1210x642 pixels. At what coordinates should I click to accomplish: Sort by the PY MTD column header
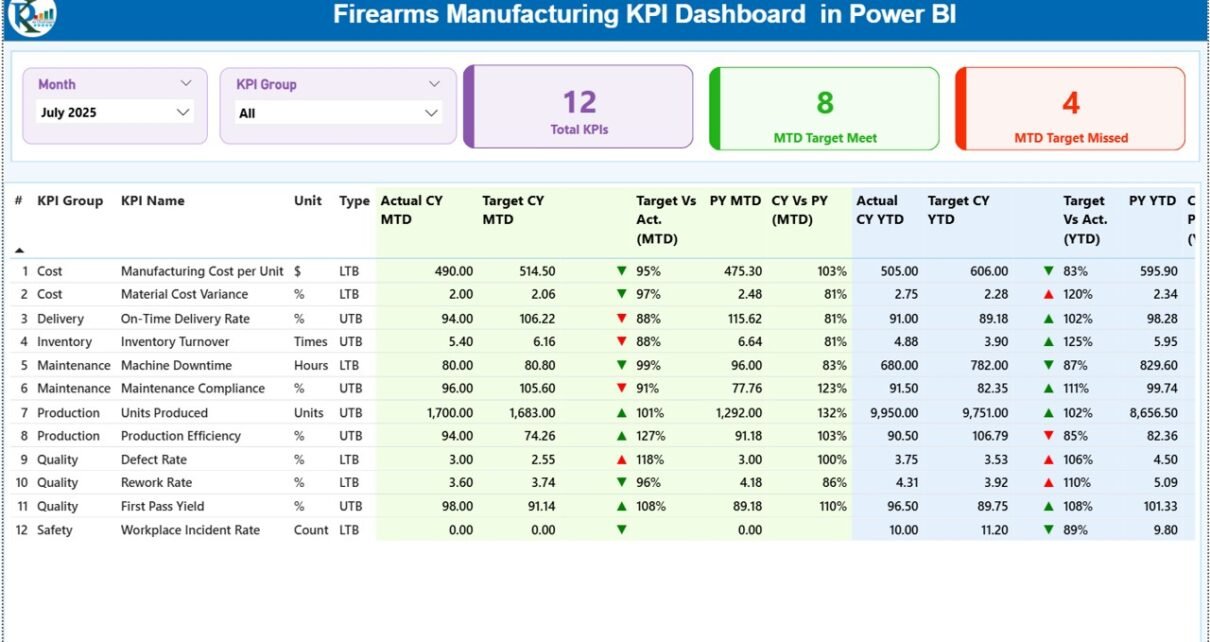(x=735, y=201)
